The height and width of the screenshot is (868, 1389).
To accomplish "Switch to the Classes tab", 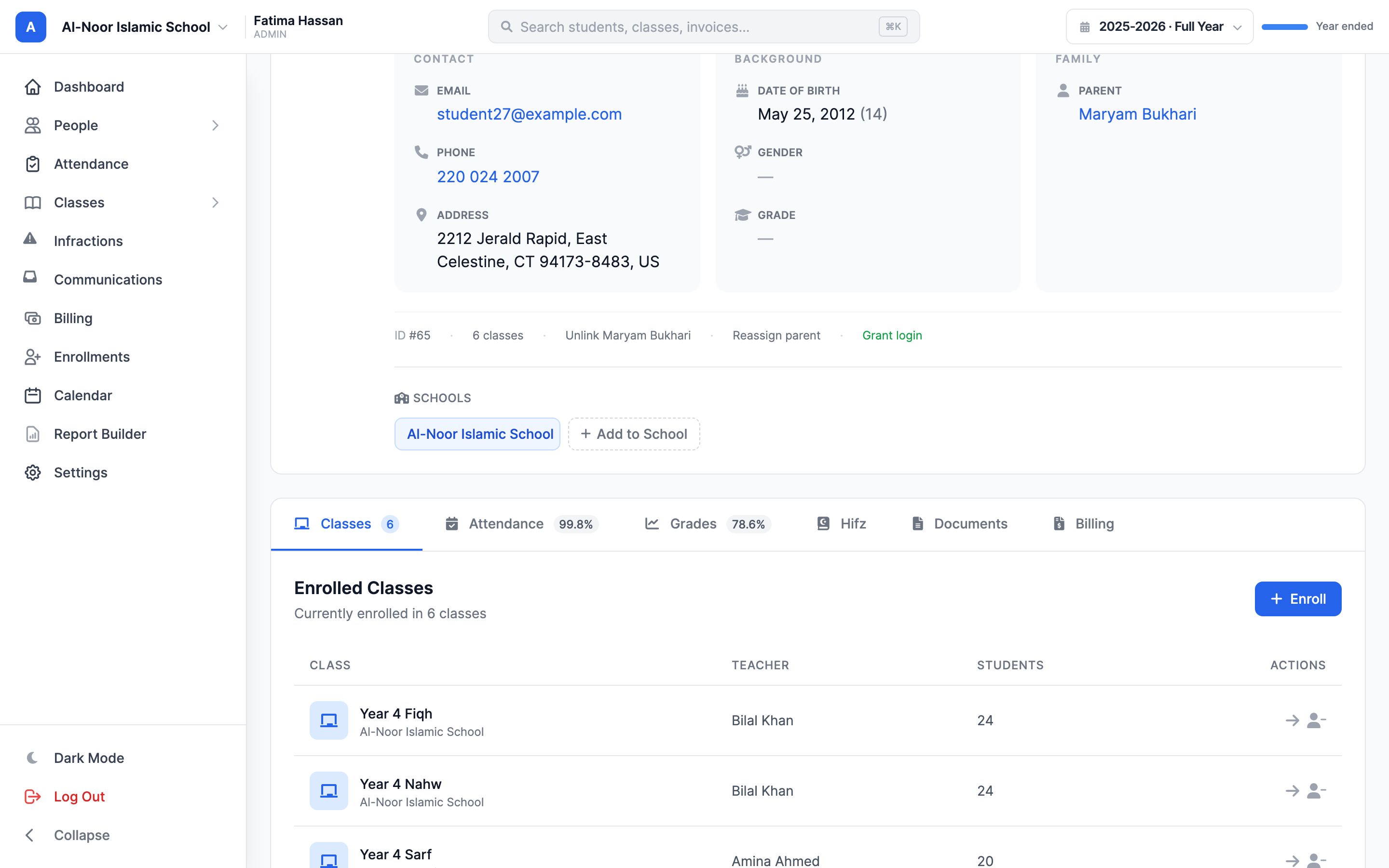I will [x=346, y=524].
